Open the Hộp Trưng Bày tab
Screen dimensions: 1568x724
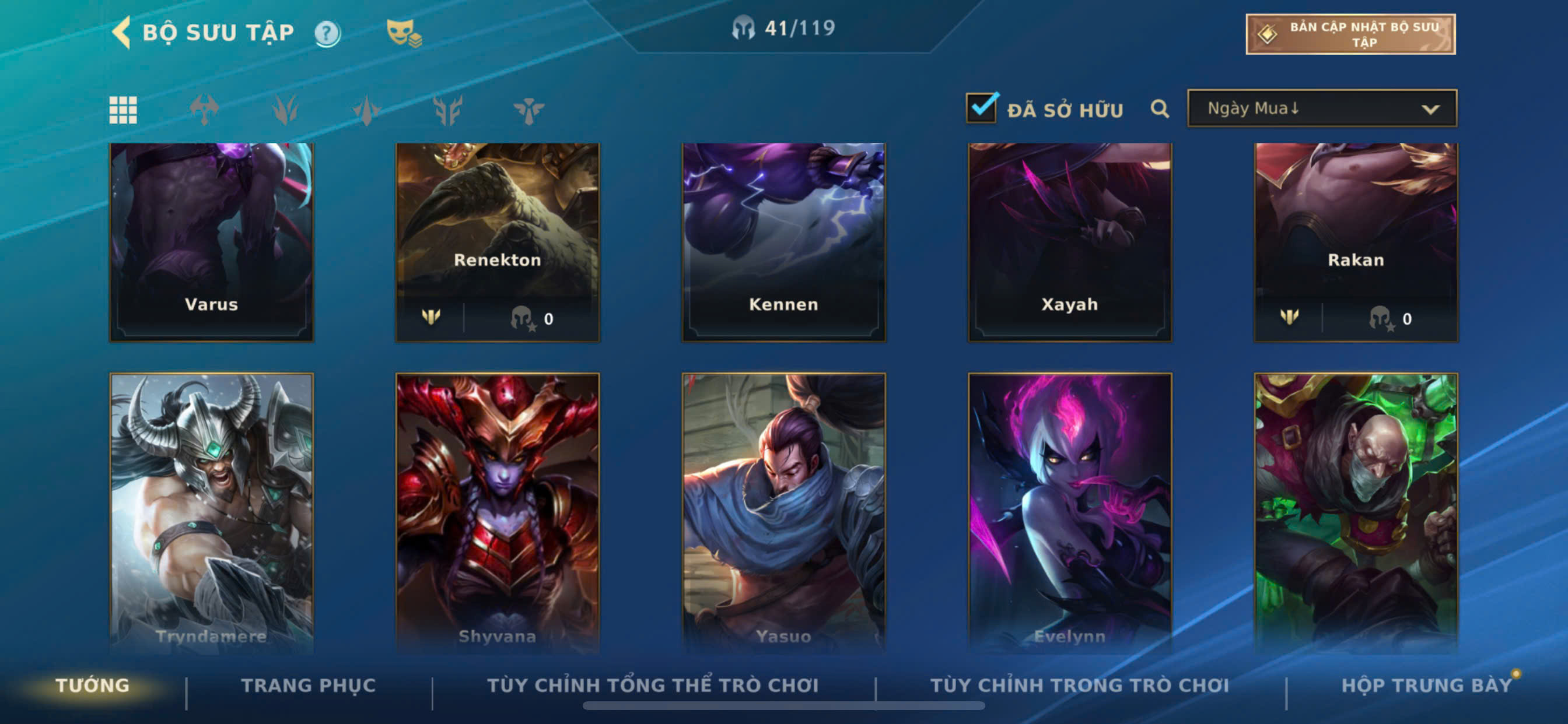1427,686
